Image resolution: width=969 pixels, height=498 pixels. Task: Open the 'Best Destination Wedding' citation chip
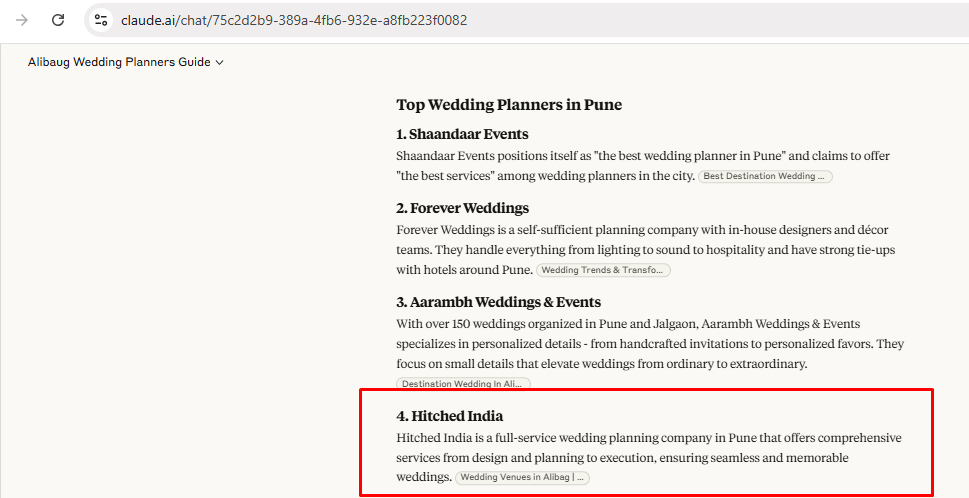[x=765, y=177]
